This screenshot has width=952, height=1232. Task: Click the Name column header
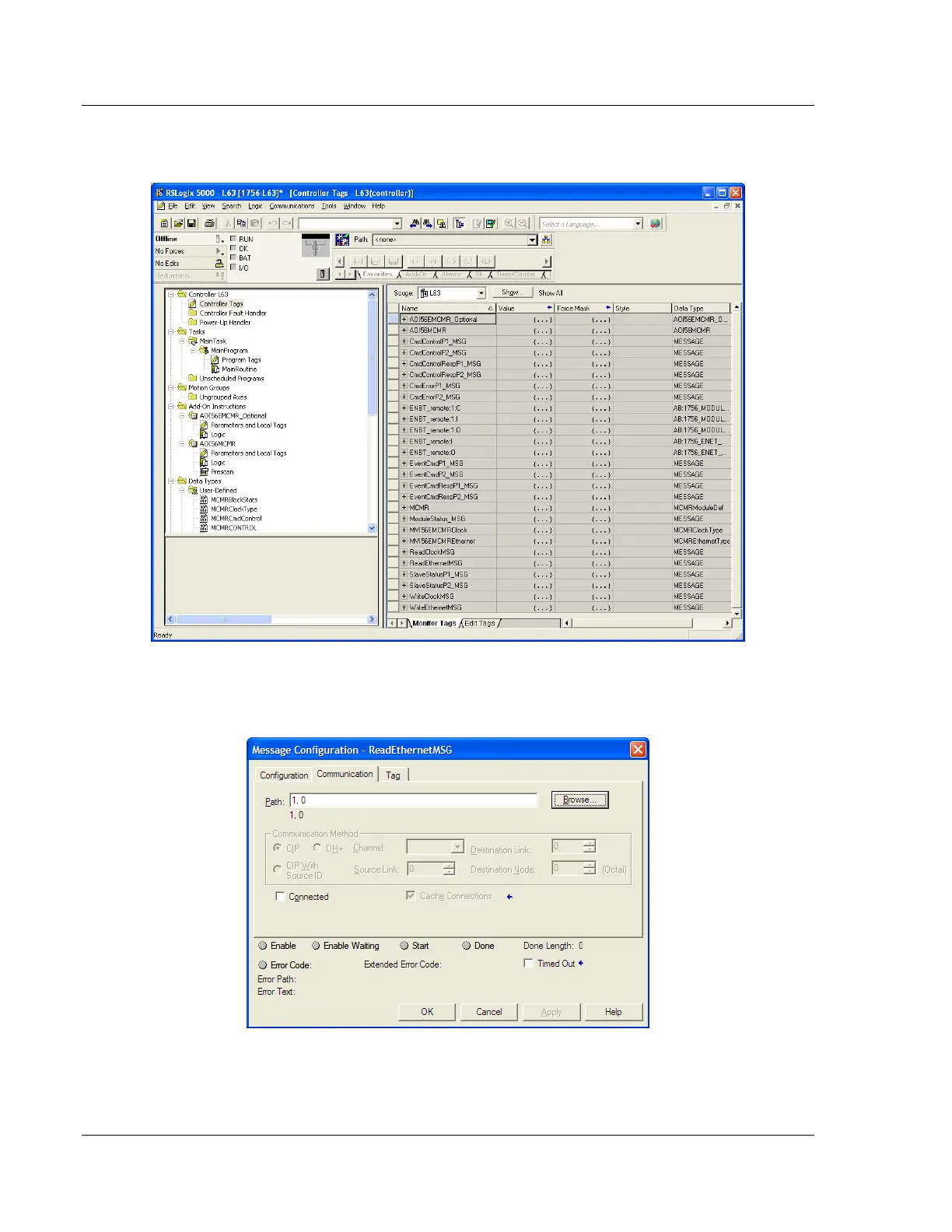tap(447, 309)
